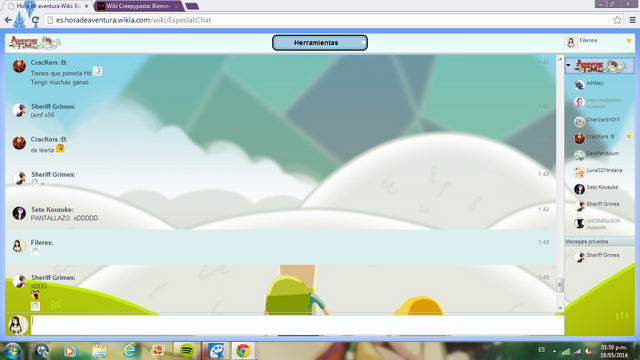Open the Herramientas dropdown menu
This screenshot has height=360, width=640.
tap(320, 42)
